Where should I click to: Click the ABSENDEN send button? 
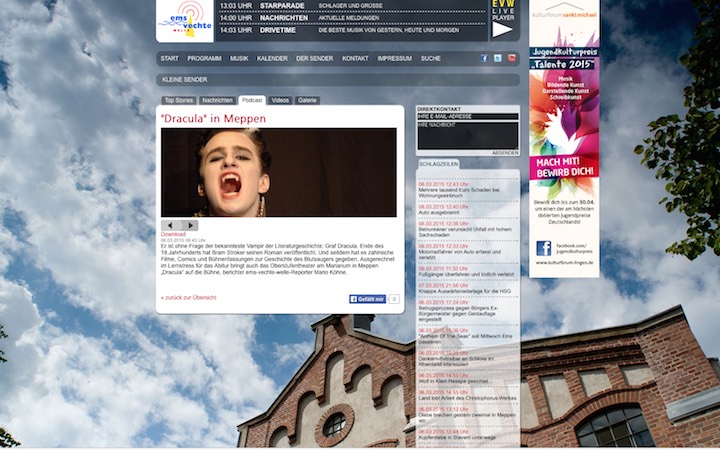tap(505, 153)
